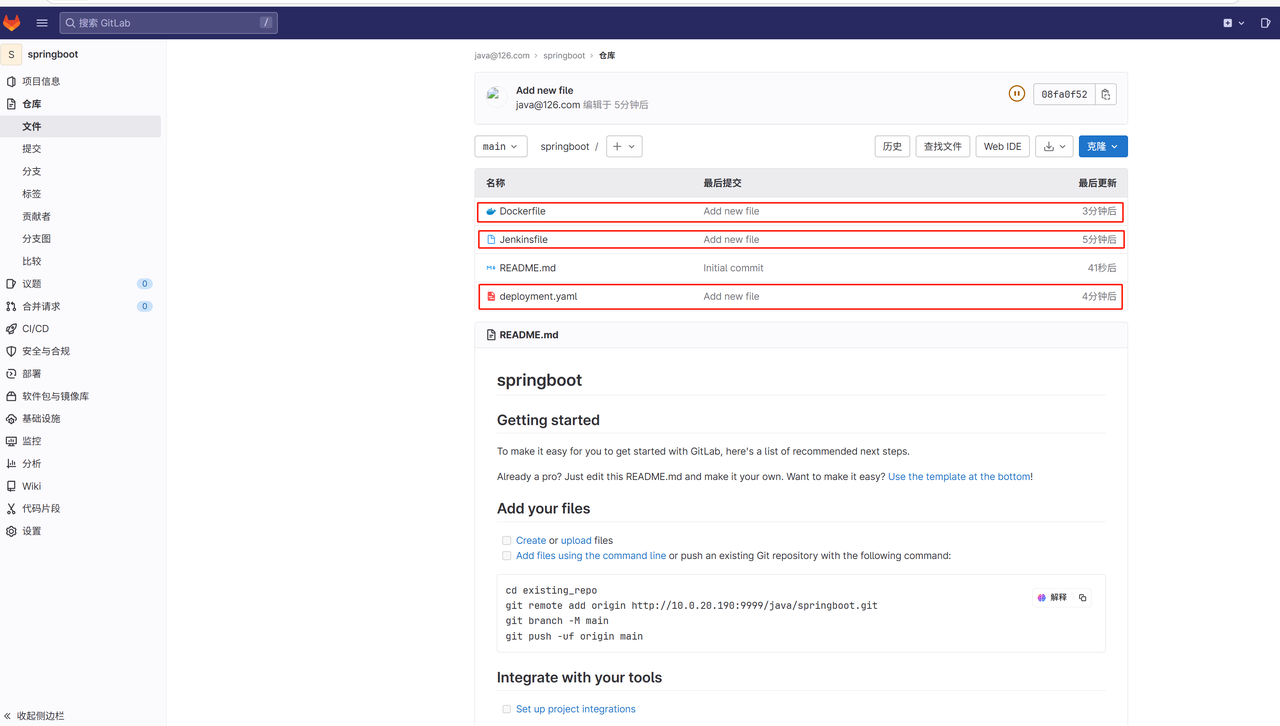Collapse the sidebar with 收起侧边栏
Screen dimensions: 1280x726
click(35, 716)
